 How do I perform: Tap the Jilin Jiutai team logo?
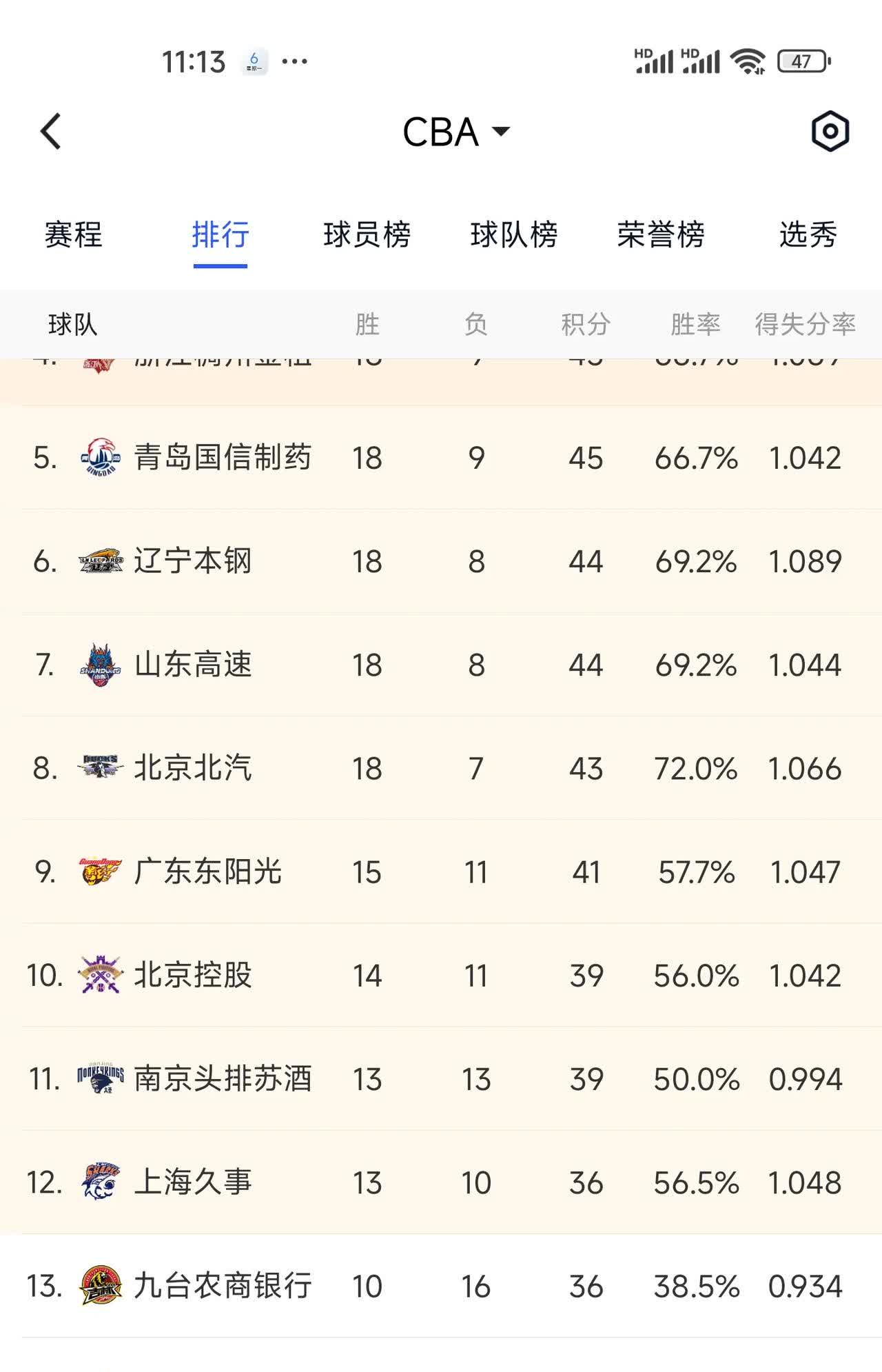coord(101,1286)
